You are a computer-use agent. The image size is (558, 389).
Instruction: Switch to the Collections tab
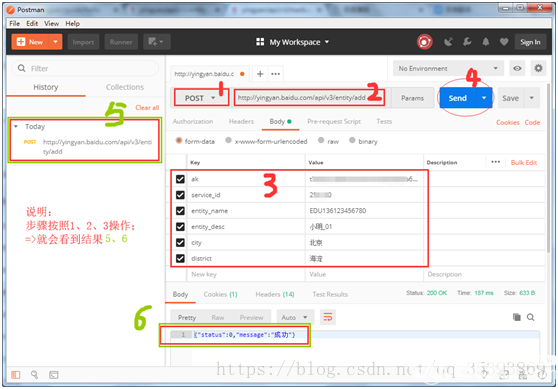[x=125, y=87]
